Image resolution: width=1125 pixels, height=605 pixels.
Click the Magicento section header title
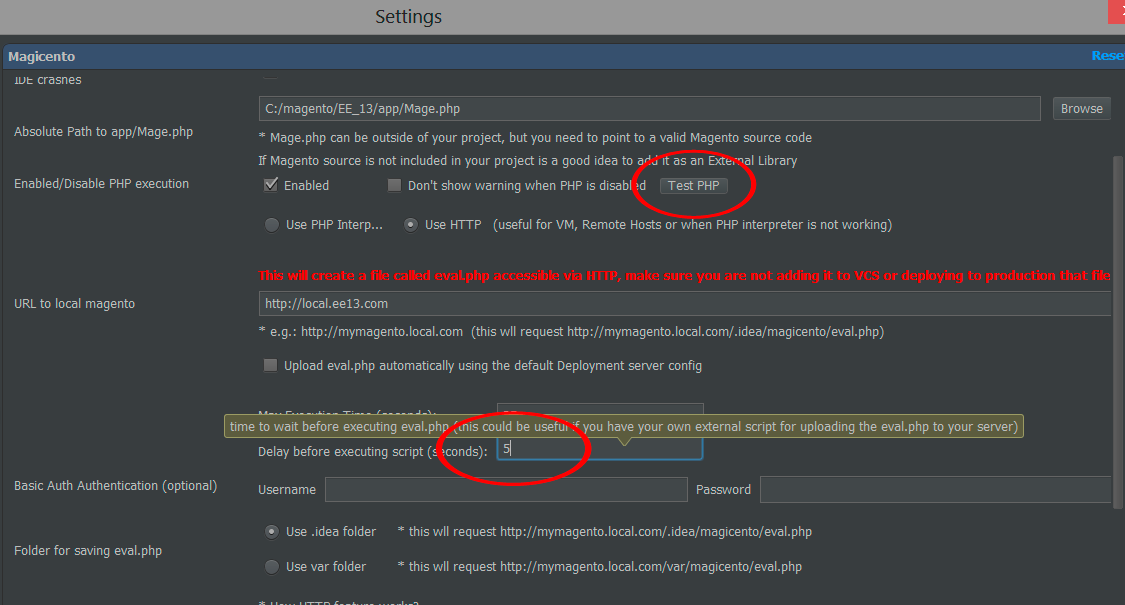click(42, 56)
